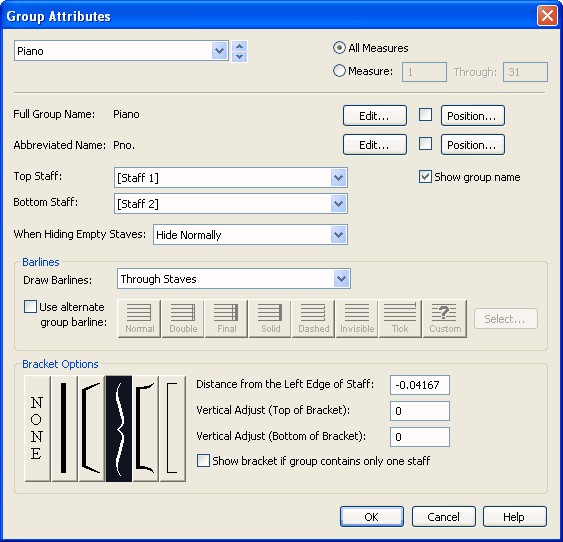Choose the Dashed barline icon
563x542 pixels.
coord(313,319)
